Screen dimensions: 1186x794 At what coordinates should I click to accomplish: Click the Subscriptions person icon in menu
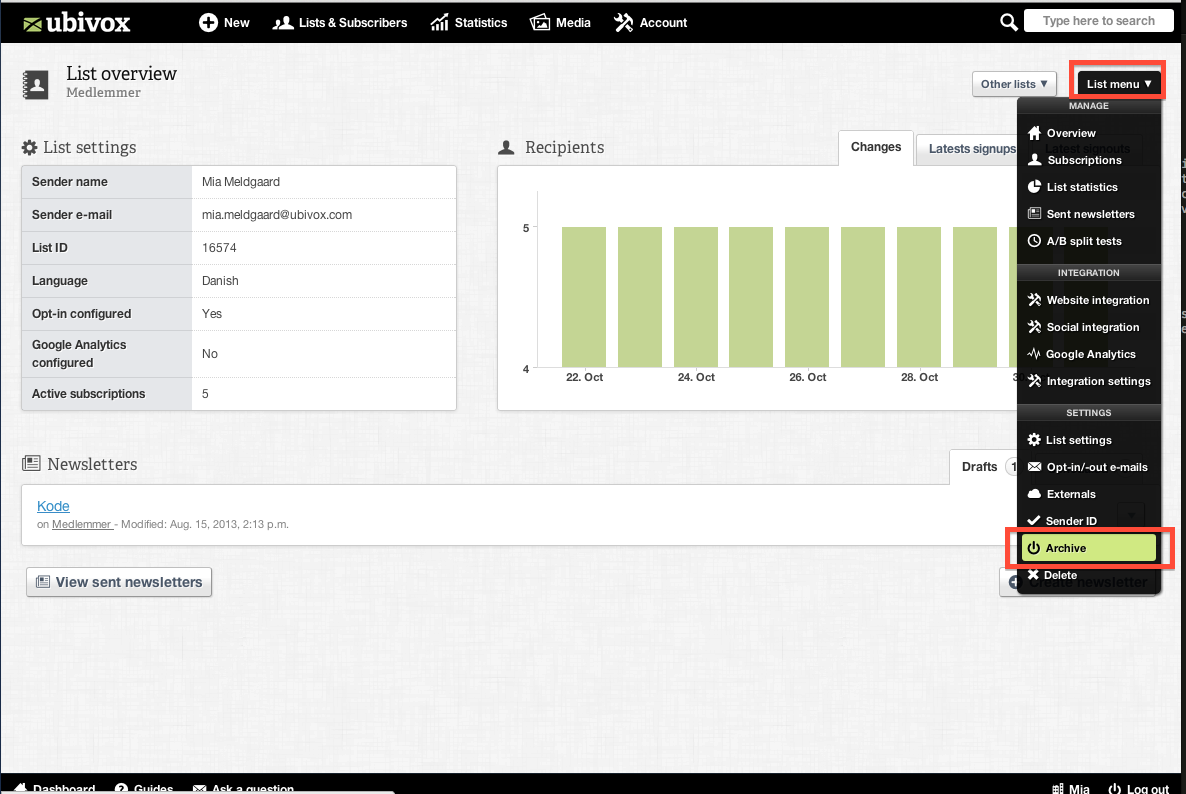(1034, 160)
